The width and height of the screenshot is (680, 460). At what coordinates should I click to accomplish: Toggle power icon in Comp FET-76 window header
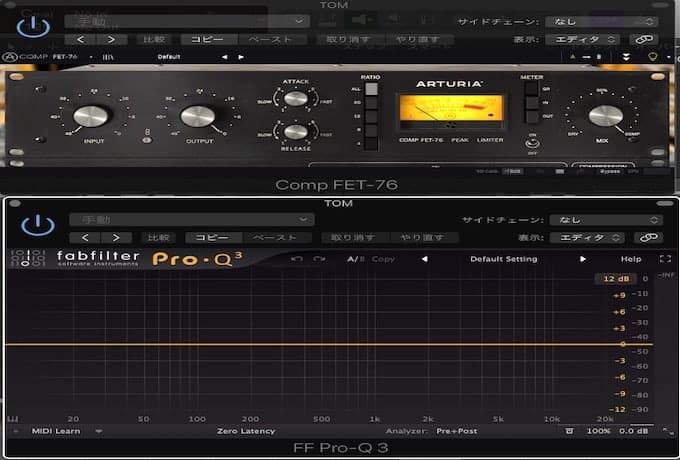[x=33, y=27]
